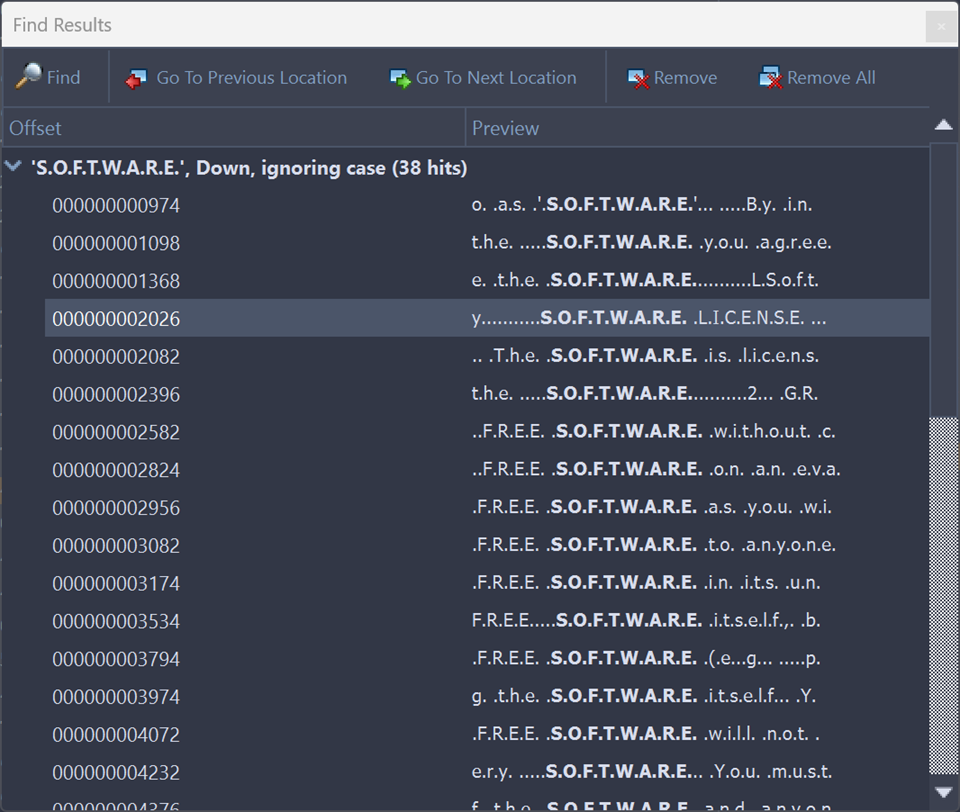Jump to the hit at offset 000000003534
Image resolution: width=960 pixels, height=812 pixels.
click(x=116, y=621)
